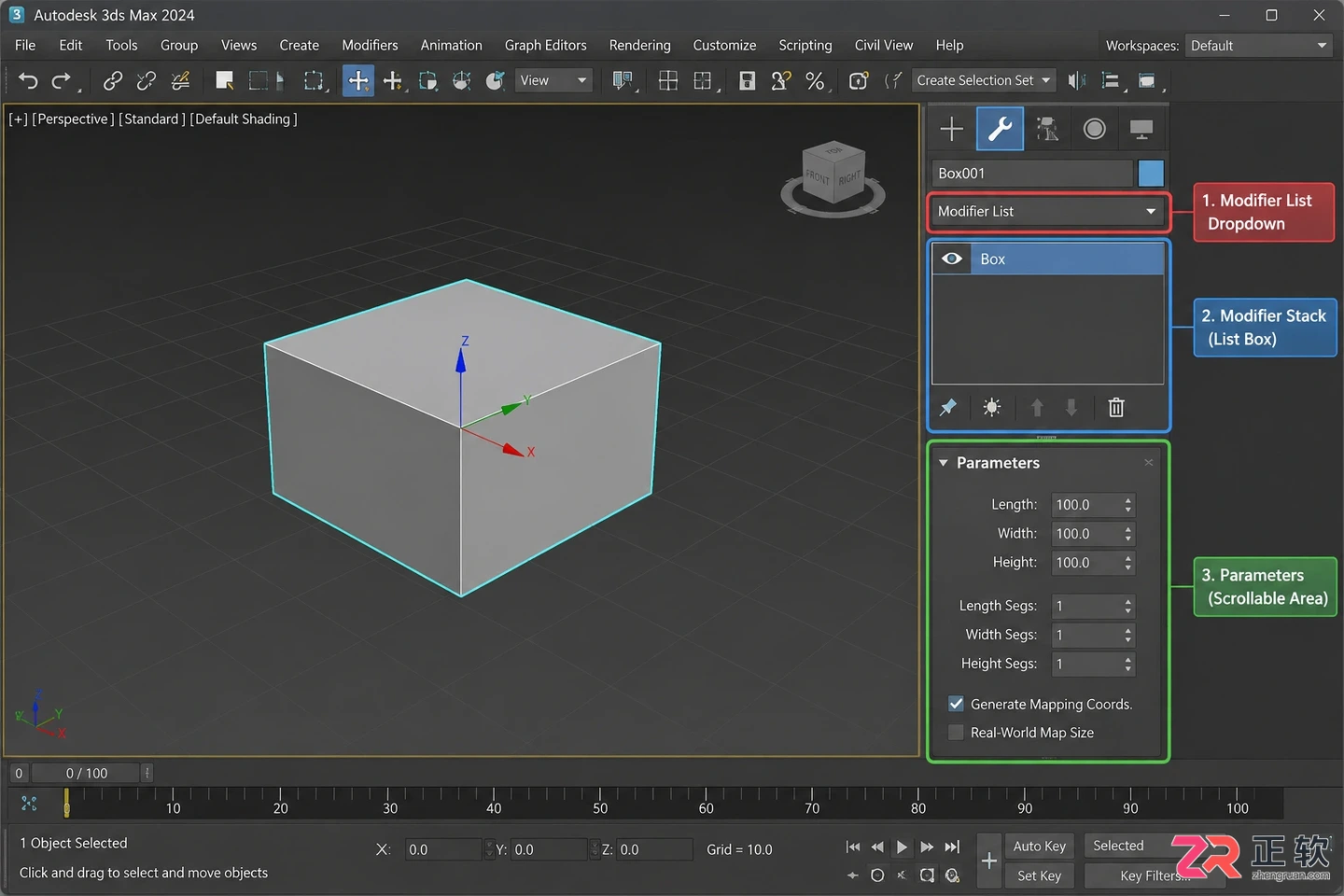Screen dimensions: 1344x896
Task: Open the Workspaces Default dropdown
Action: pyautogui.click(x=1258, y=46)
